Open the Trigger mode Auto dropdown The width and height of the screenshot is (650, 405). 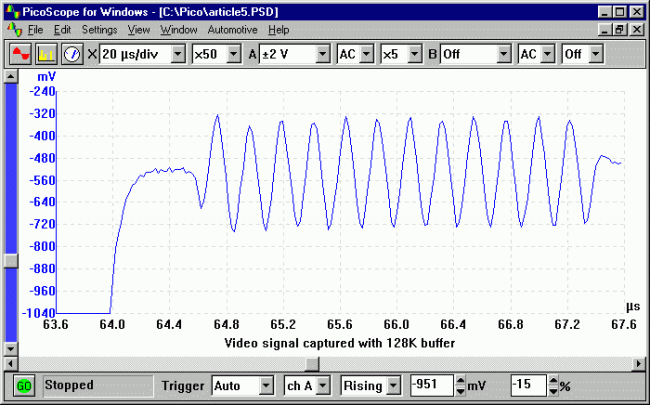click(266, 385)
